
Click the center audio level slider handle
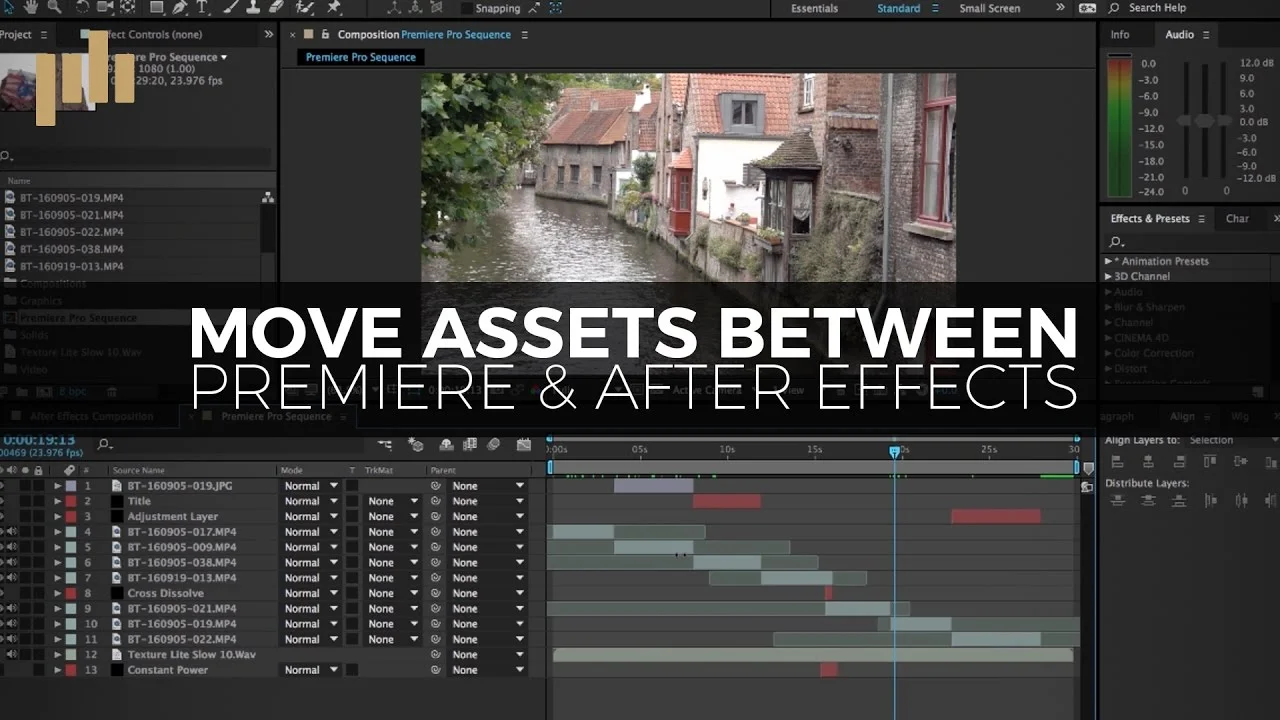coord(1205,120)
